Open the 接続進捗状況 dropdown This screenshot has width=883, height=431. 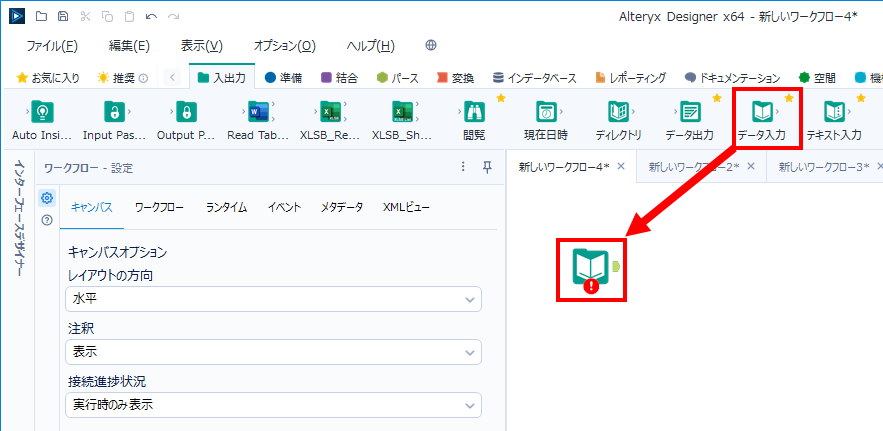tap(273, 405)
